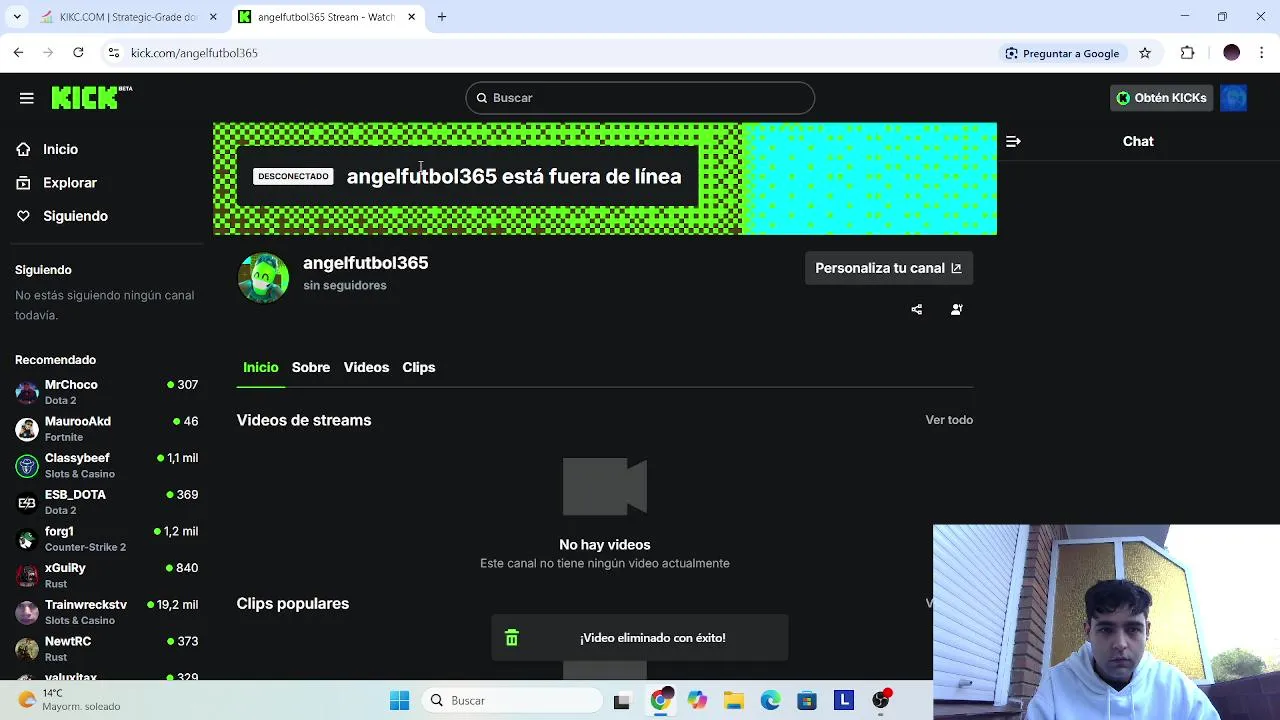The image size is (1280, 720).
Task: Open the user profile avatar menu
Action: click(x=1233, y=98)
